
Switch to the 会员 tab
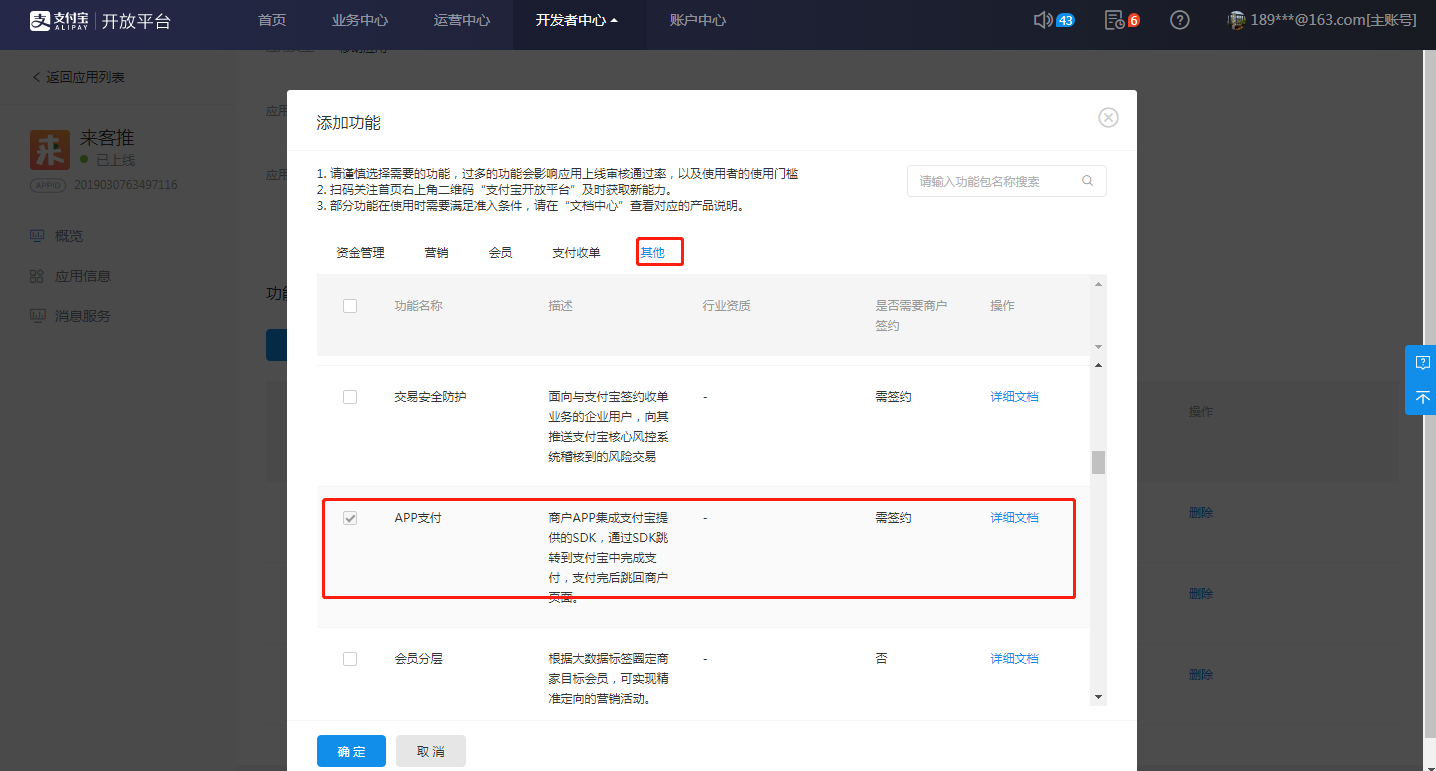click(501, 253)
